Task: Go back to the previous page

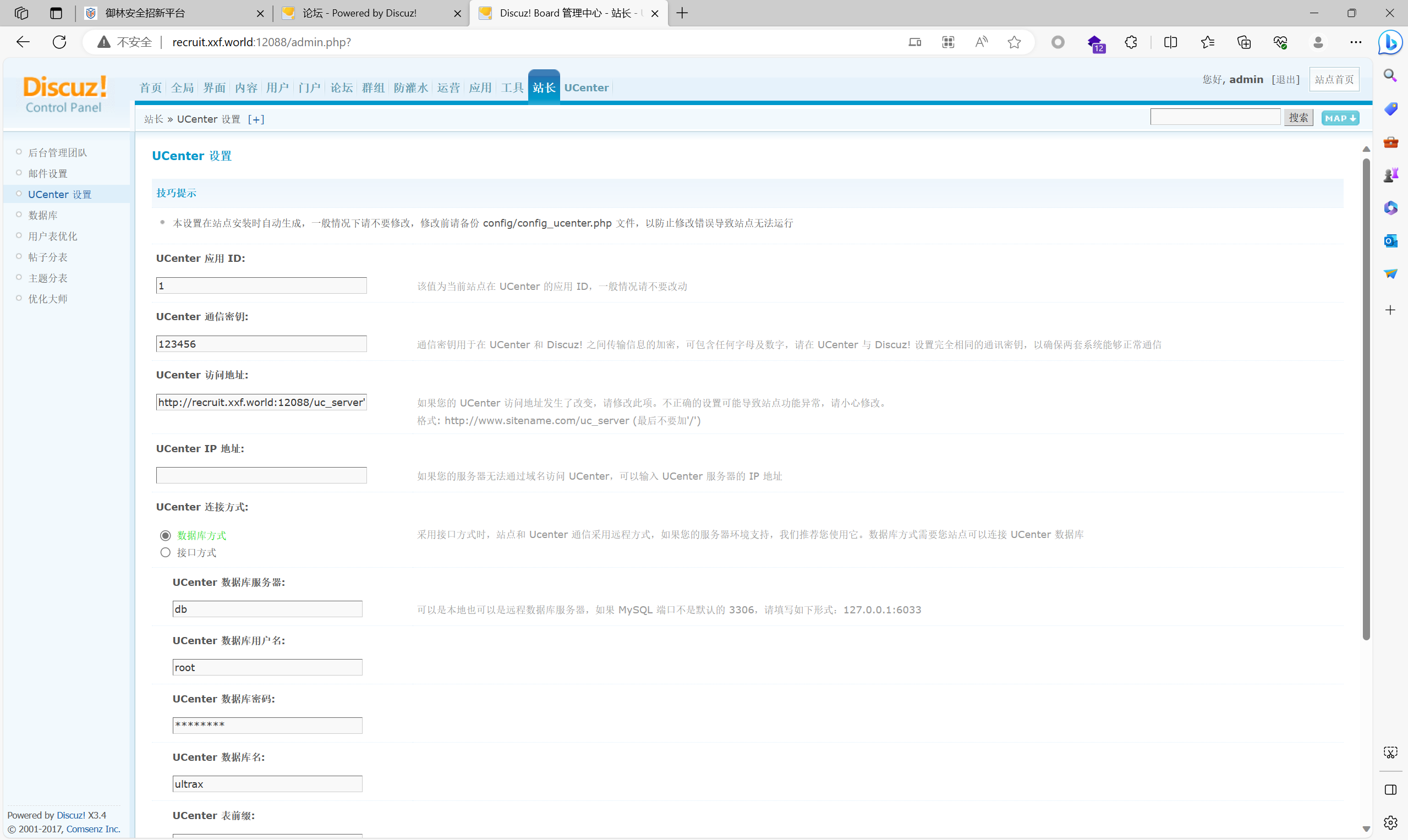Action: coord(23,42)
